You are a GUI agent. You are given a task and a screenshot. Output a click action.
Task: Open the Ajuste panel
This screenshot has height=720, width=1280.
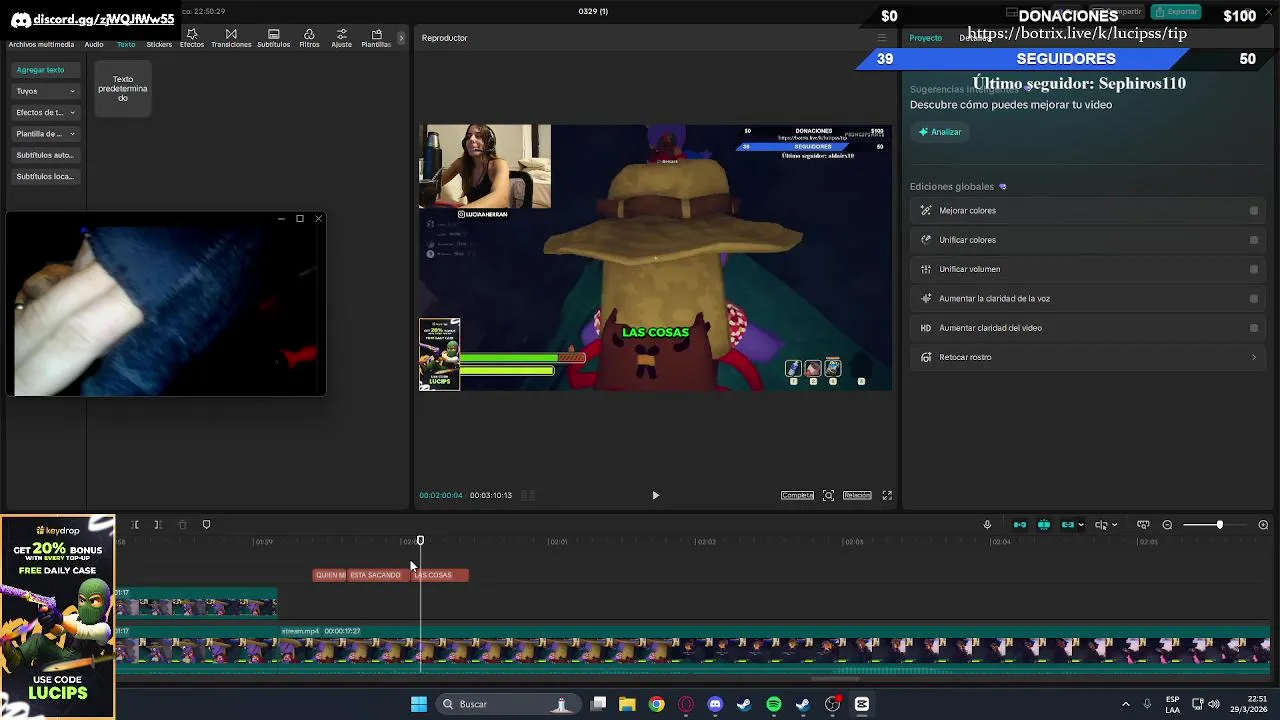[341, 38]
